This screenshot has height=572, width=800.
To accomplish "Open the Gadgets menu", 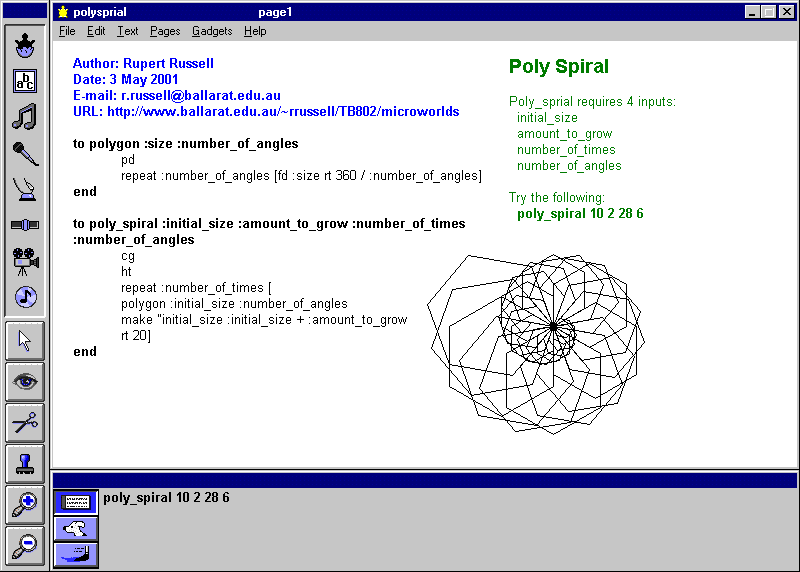I will [212, 31].
